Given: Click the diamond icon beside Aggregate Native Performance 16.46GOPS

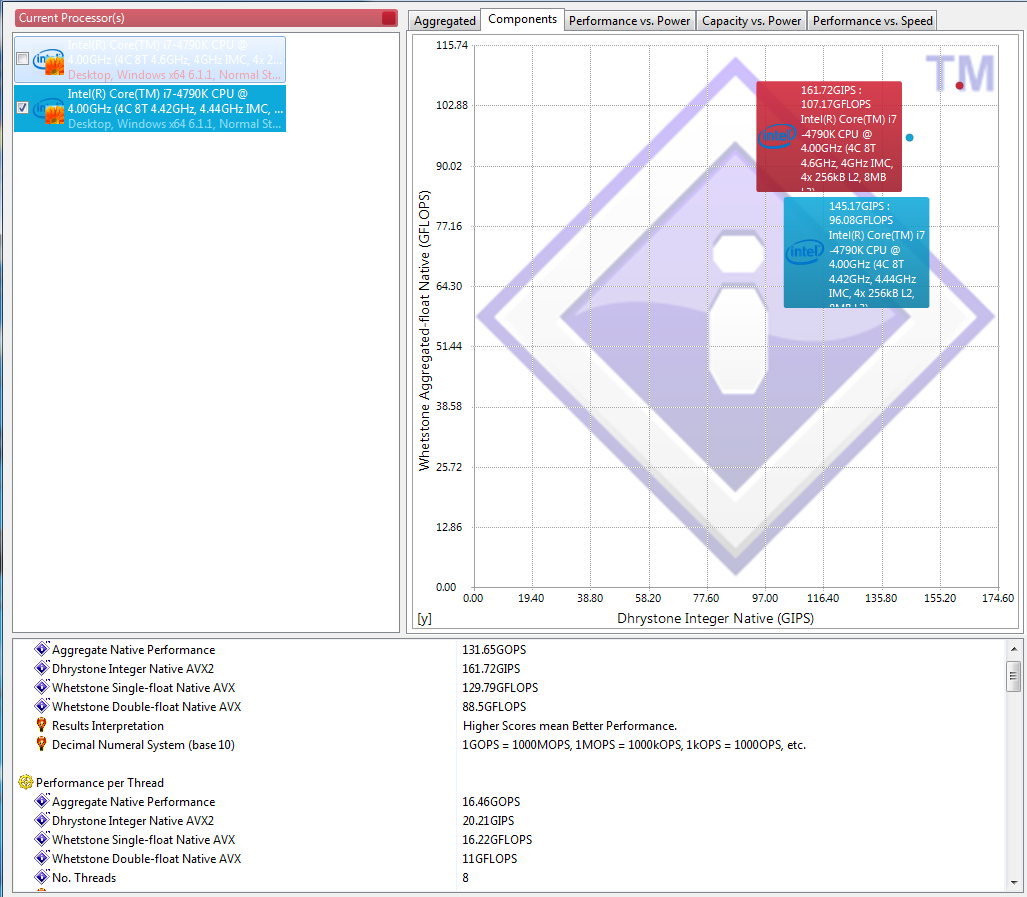Looking at the screenshot, I should pos(42,801).
